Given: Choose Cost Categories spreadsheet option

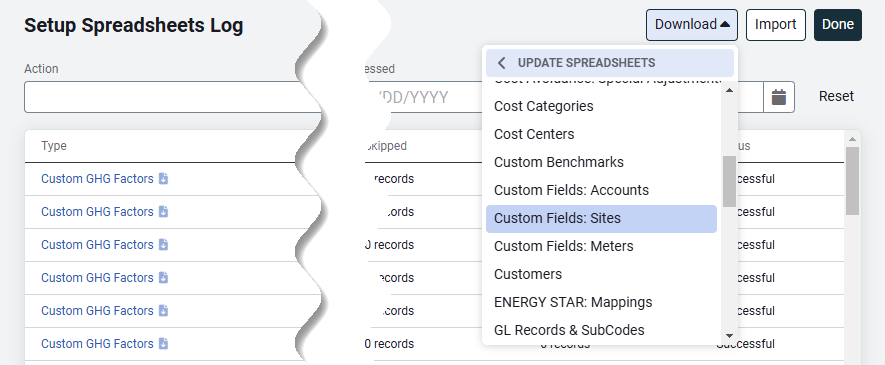Looking at the screenshot, I should pyautogui.click(x=601, y=106).
